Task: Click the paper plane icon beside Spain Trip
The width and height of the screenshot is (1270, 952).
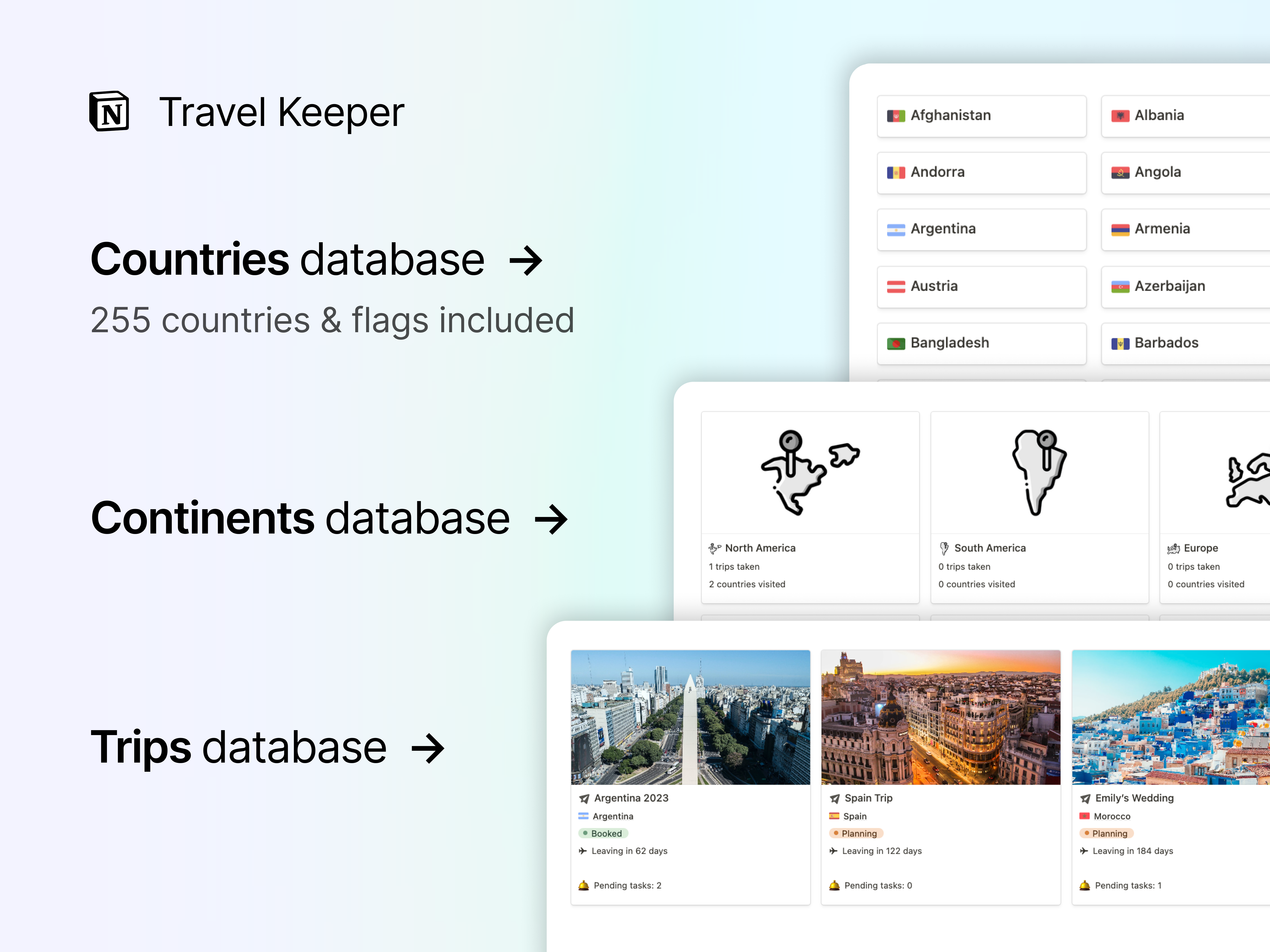Action: [x=835, y=798]
